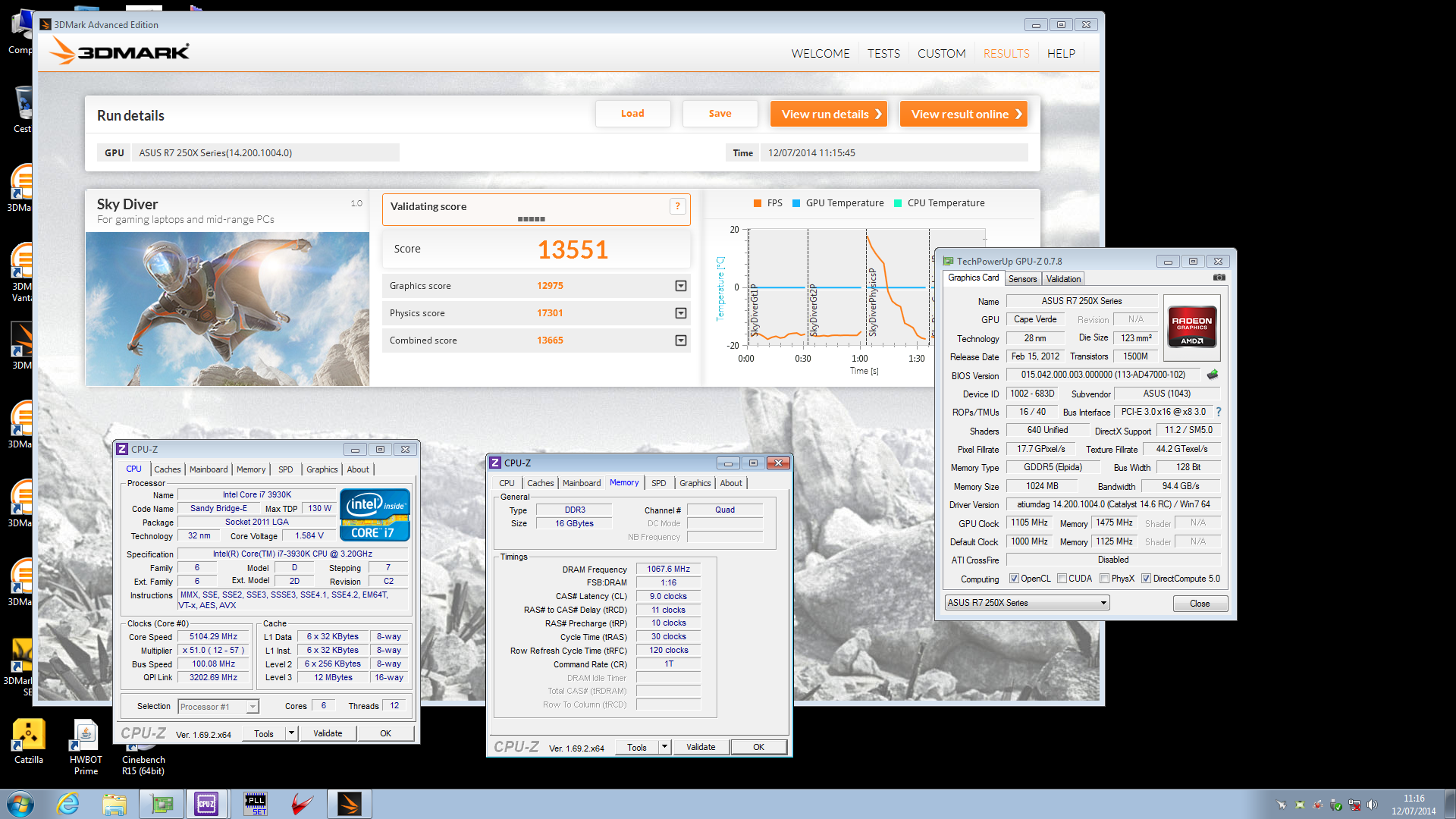Viewport: 1456px width, 819px height.
Task: Expand the Combined score details
Action: pyautogui.click(x=681, y=340)
